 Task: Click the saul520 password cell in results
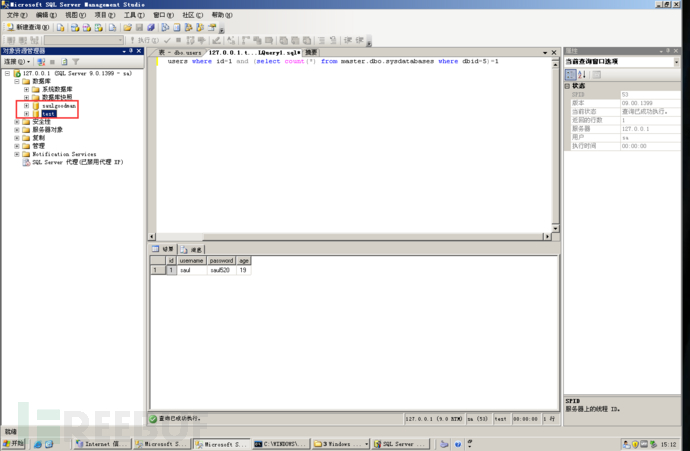click(x=221, y=270)
